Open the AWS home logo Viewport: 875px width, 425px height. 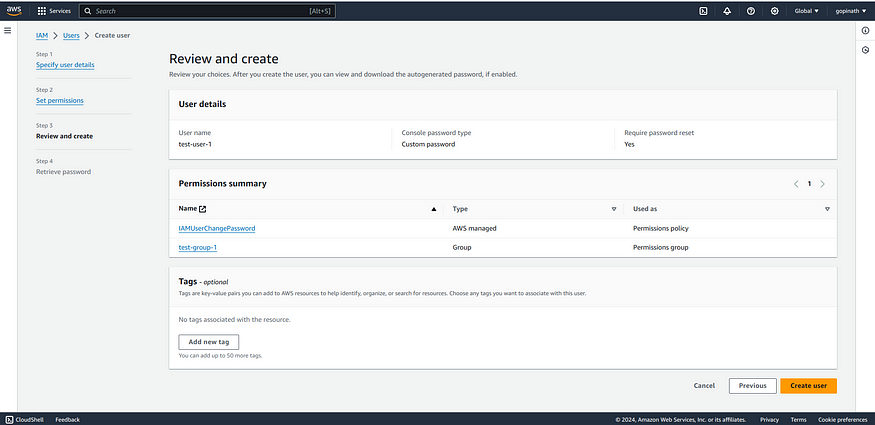14,11
